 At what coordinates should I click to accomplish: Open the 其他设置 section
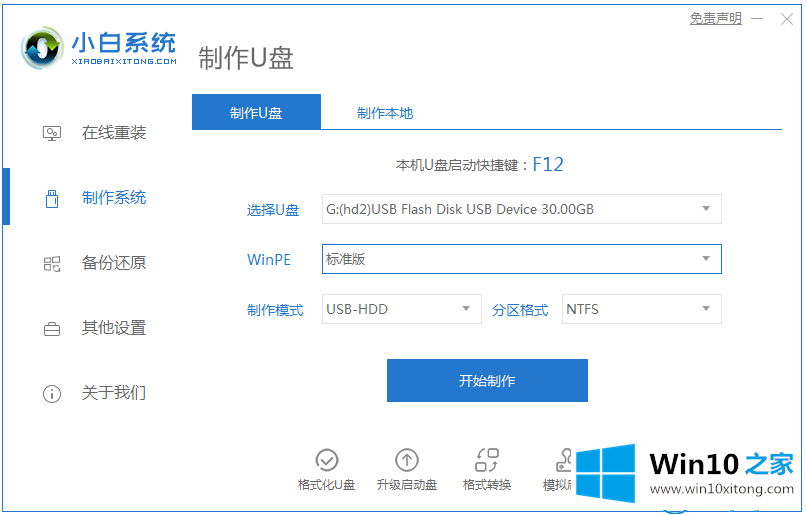point(114,328)
